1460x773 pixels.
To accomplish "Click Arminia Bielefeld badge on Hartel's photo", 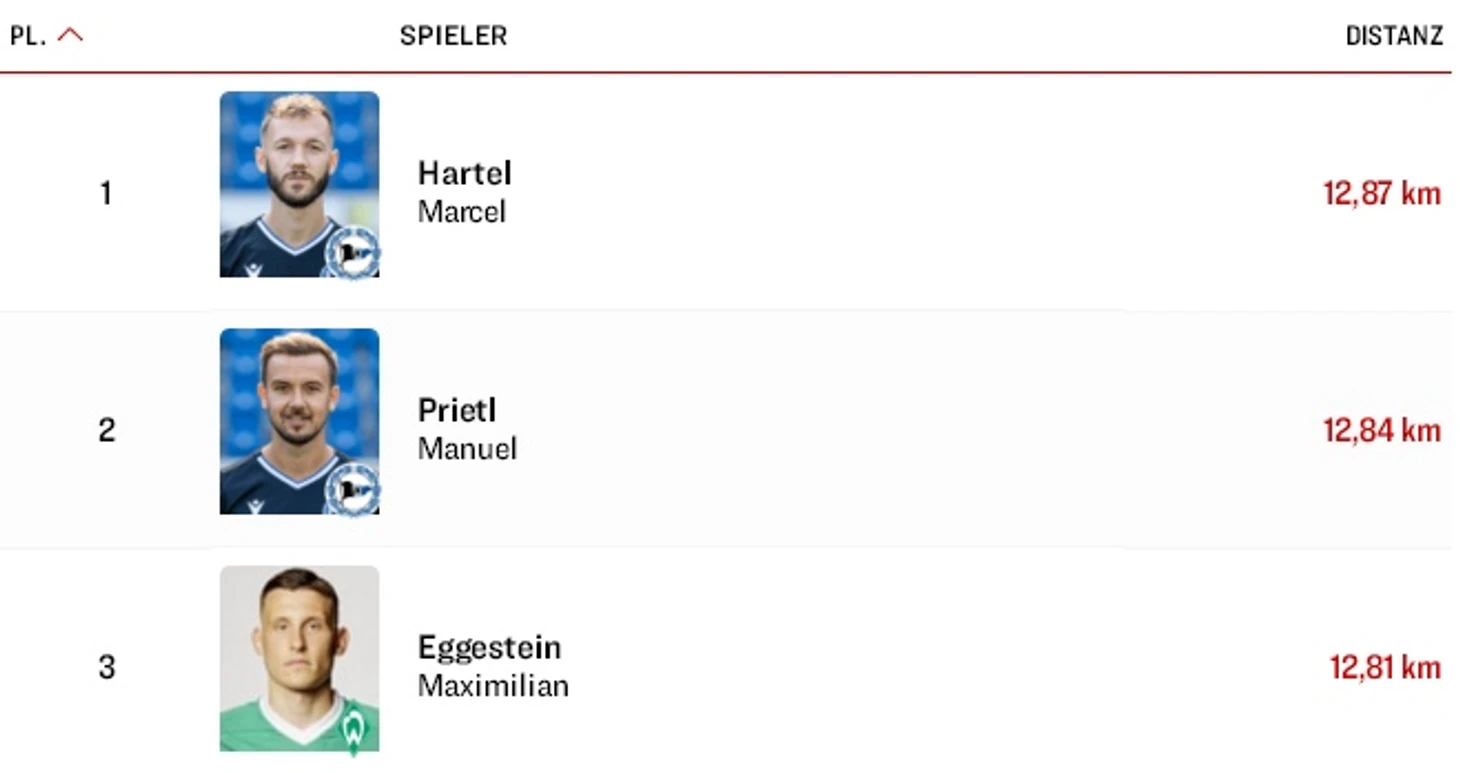I will pyautogui.click(x=352, y=254).
